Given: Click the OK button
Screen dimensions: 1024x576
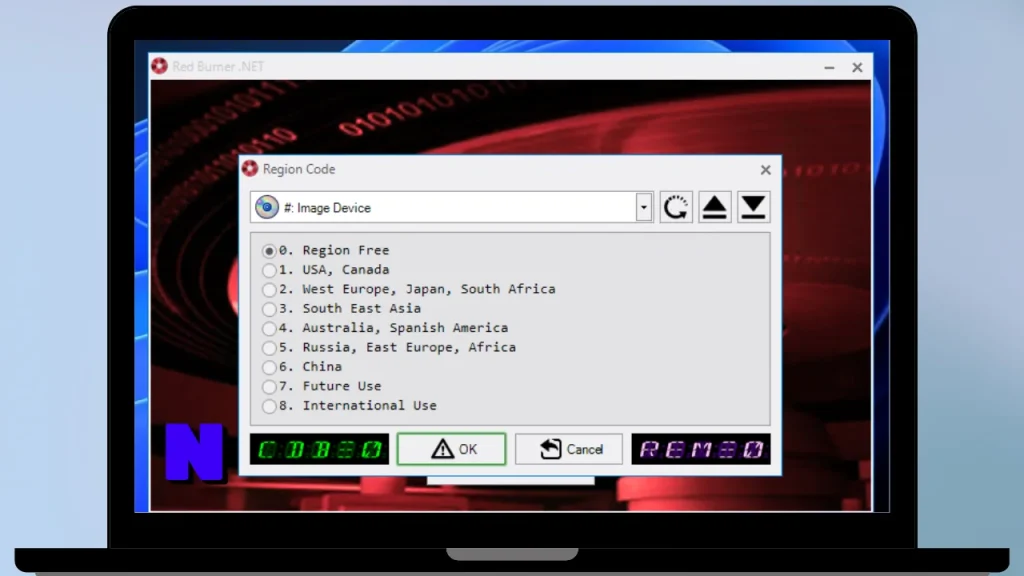Looking at the screenshot, I should pos(451,449).
